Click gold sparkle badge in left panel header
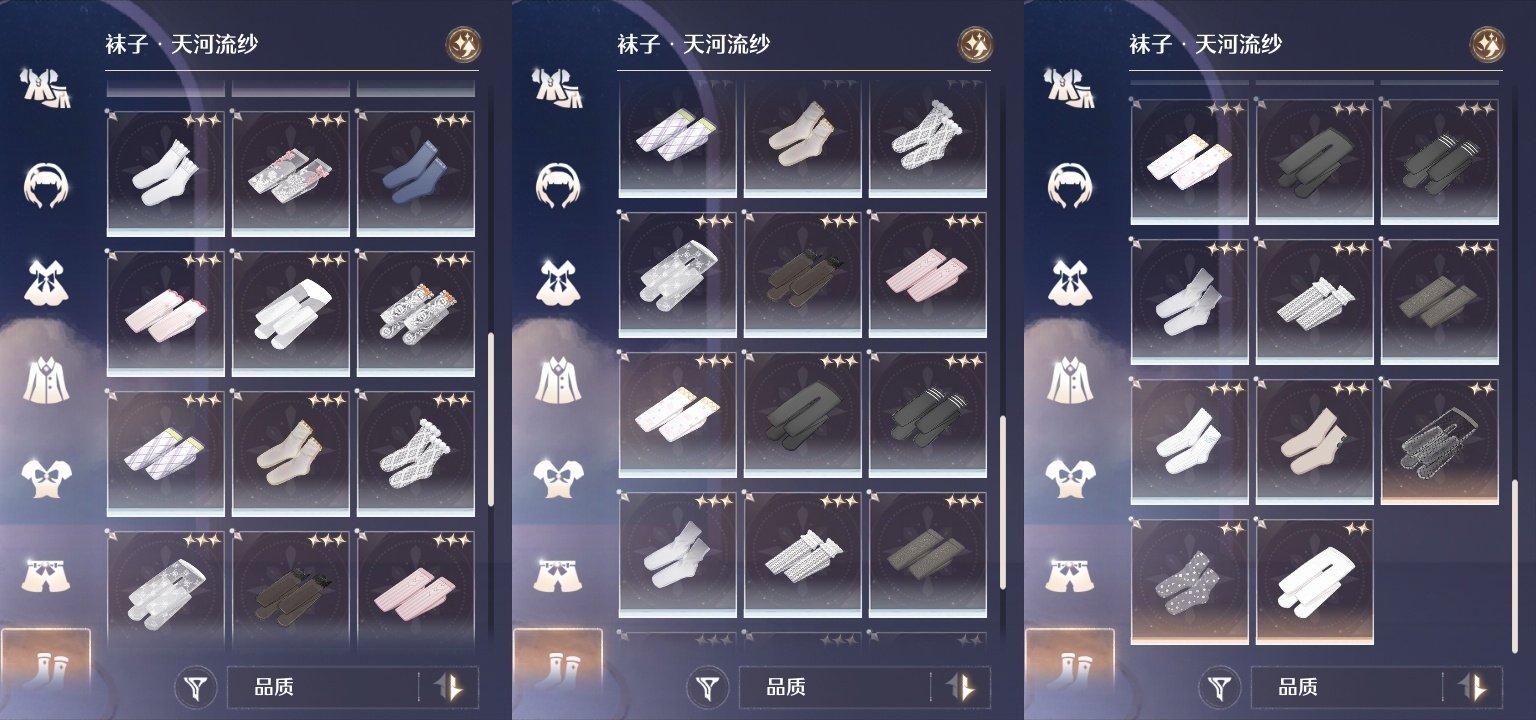Image resolution: width=1536 pixels, height=720 pixels. pyautogui.click(x=463, y=44)
